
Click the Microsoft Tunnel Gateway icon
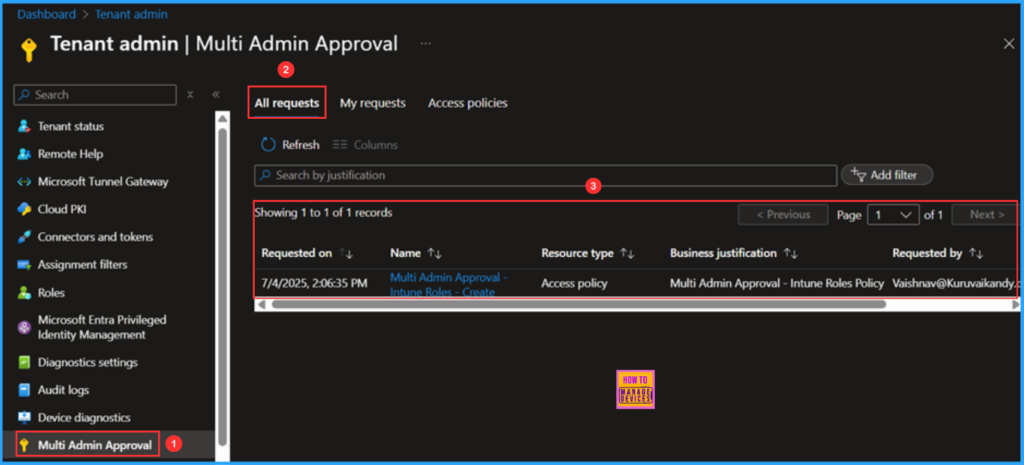coord(24,182)
